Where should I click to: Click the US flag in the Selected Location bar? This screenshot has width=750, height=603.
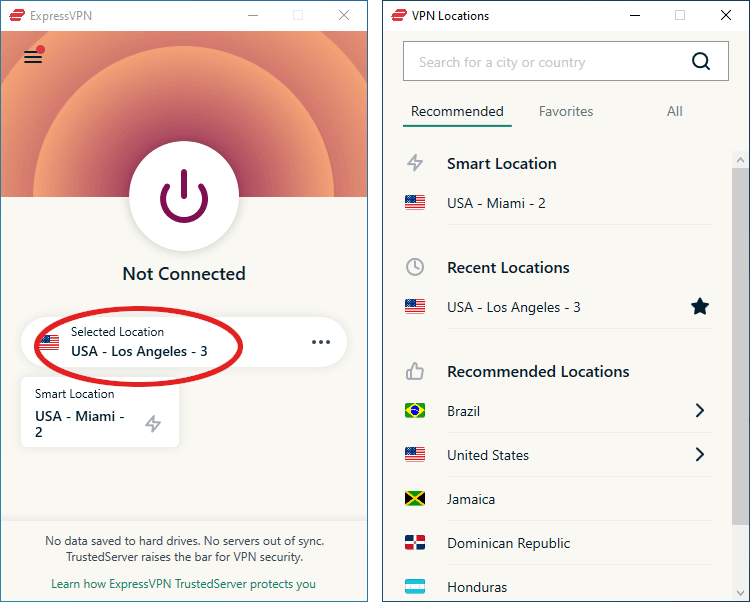[49, 342]
